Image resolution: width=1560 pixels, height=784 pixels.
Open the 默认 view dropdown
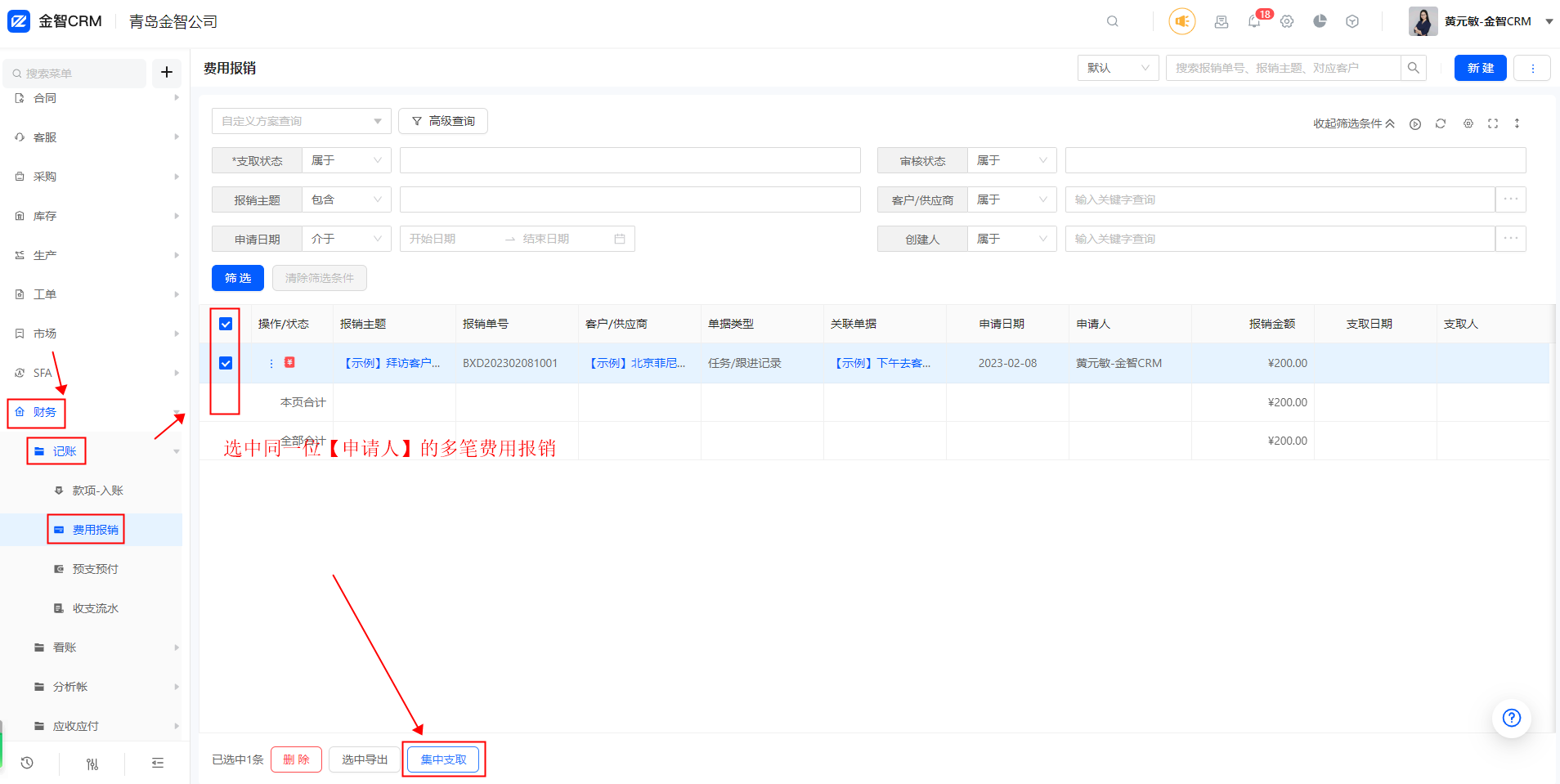pos(1117,68)
